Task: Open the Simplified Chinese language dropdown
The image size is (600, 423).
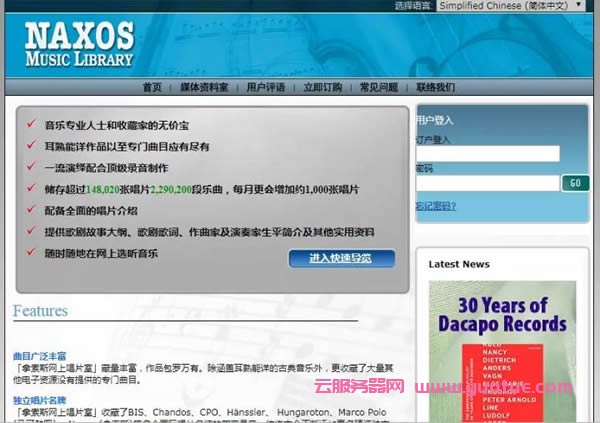Action: (x=518, y=6)
